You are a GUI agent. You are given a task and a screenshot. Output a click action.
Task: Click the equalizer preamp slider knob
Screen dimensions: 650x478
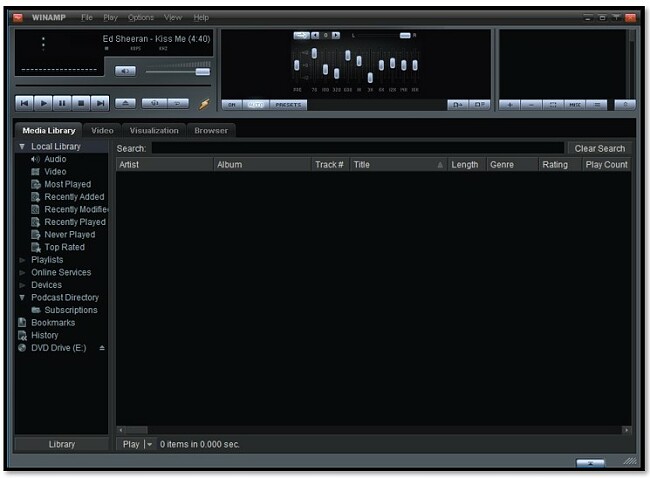pyautogui.click(x=297, y=65)
